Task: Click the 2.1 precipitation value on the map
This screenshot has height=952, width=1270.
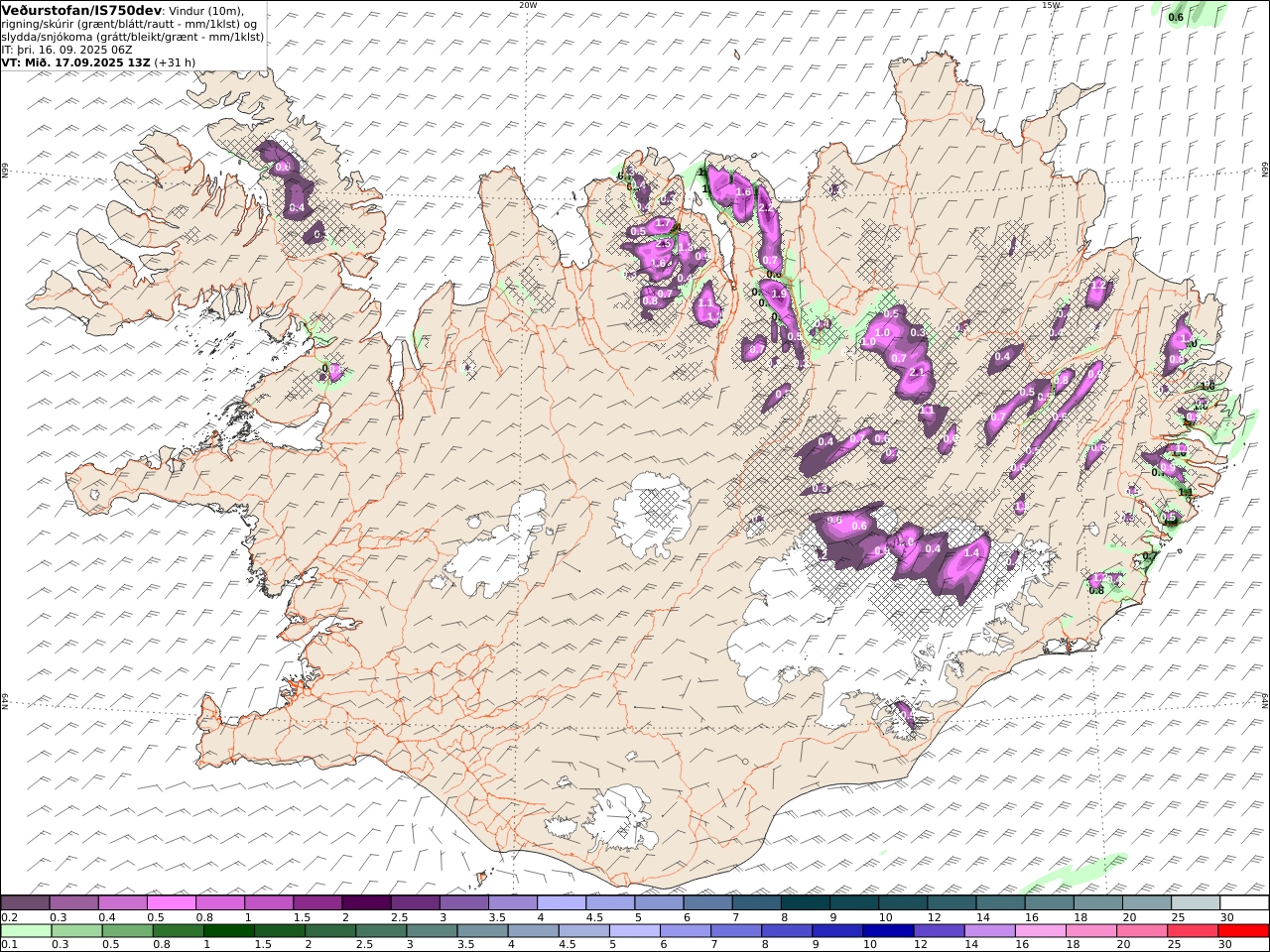Action: coord(917,372)
